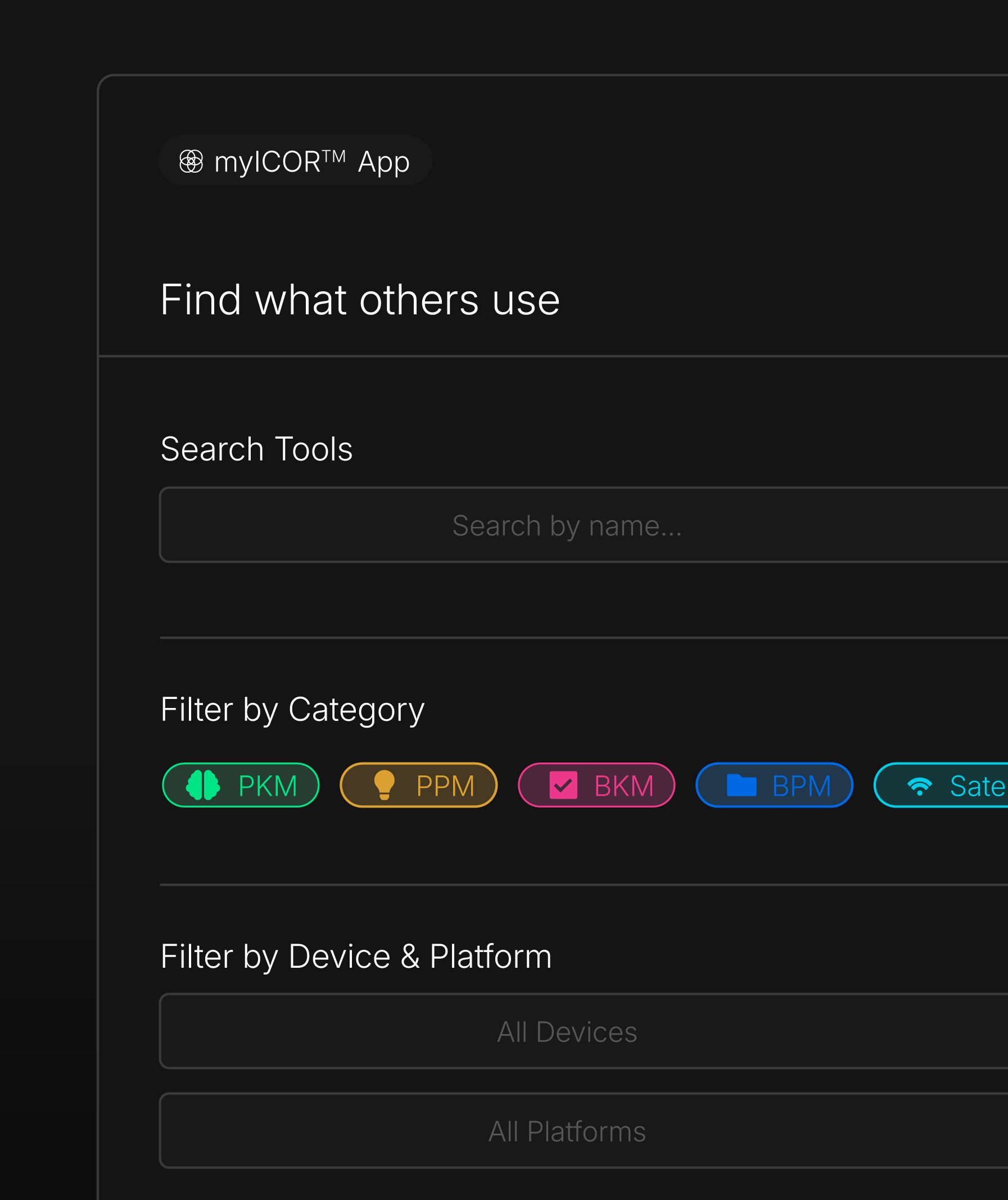The width and height of the screenshot is (1008, 1200).
Task: Click the blue folder icon in BPM chip
Action: click(x=741, y=785)
